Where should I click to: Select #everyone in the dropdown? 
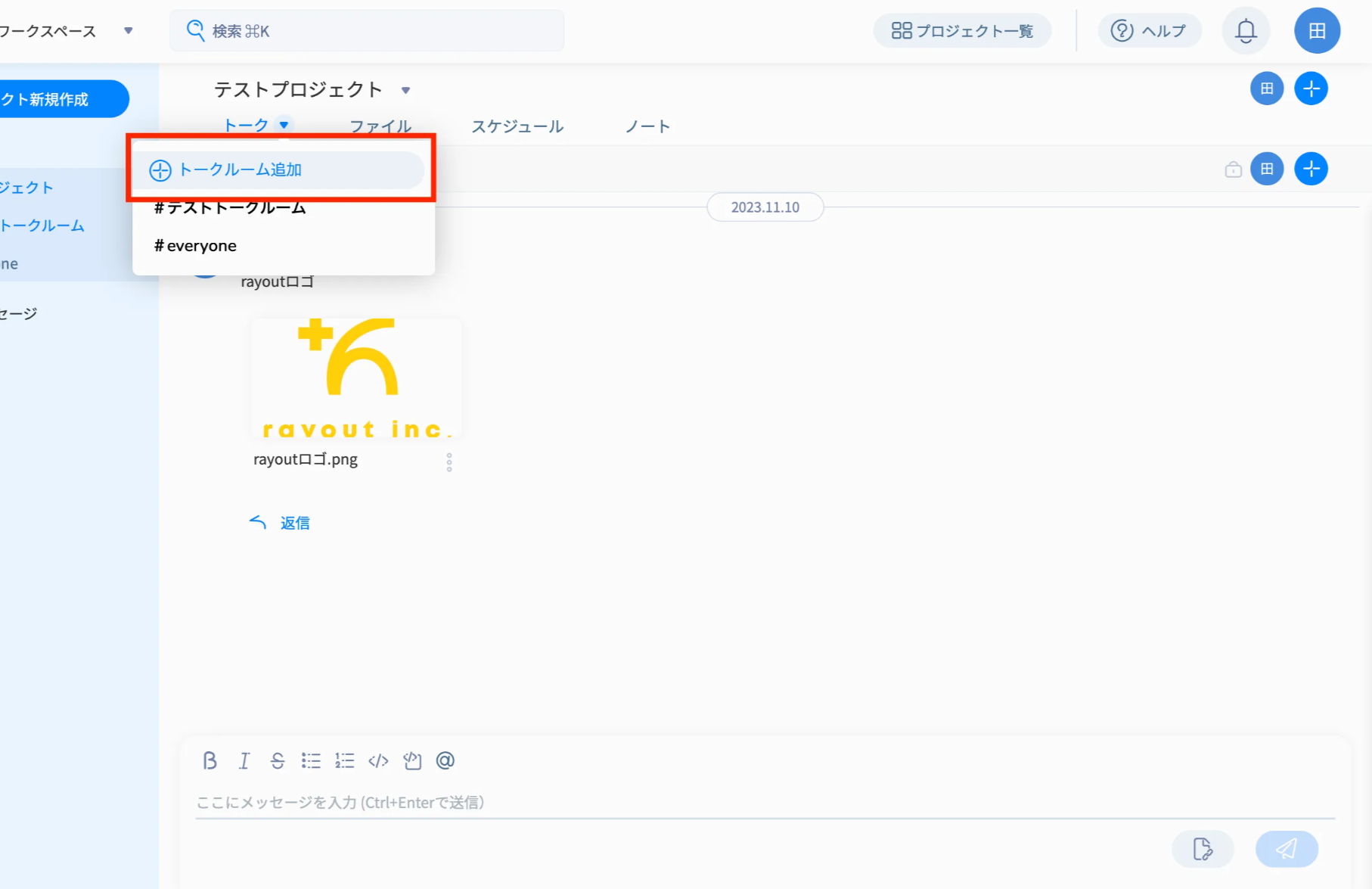tap(195, 245)
